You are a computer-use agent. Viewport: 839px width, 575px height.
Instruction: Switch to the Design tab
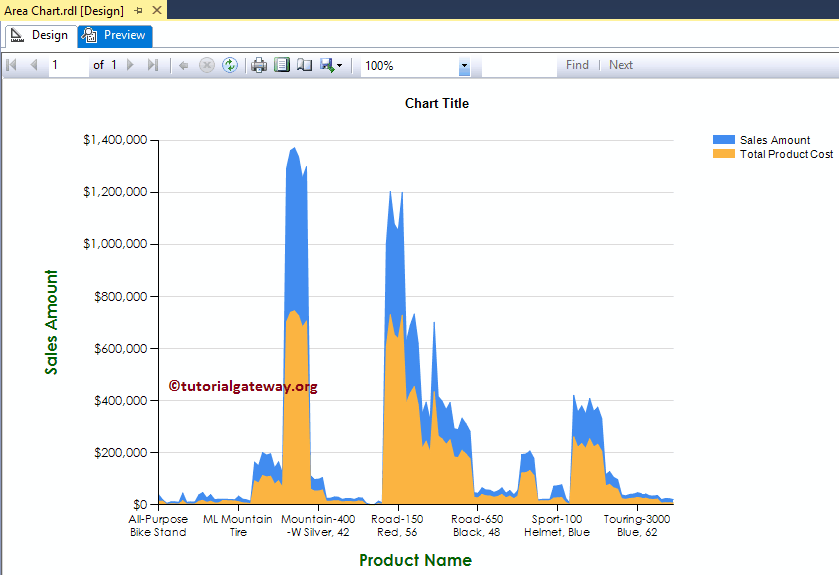pos(40,35)
